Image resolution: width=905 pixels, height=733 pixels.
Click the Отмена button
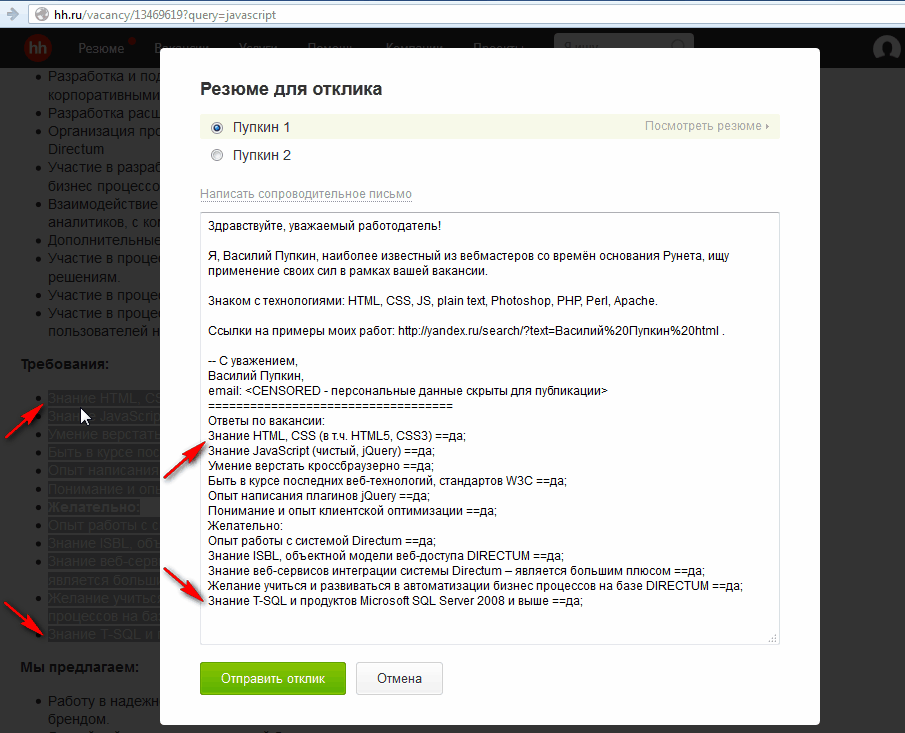pyautogui.click(x=399, y=678)
